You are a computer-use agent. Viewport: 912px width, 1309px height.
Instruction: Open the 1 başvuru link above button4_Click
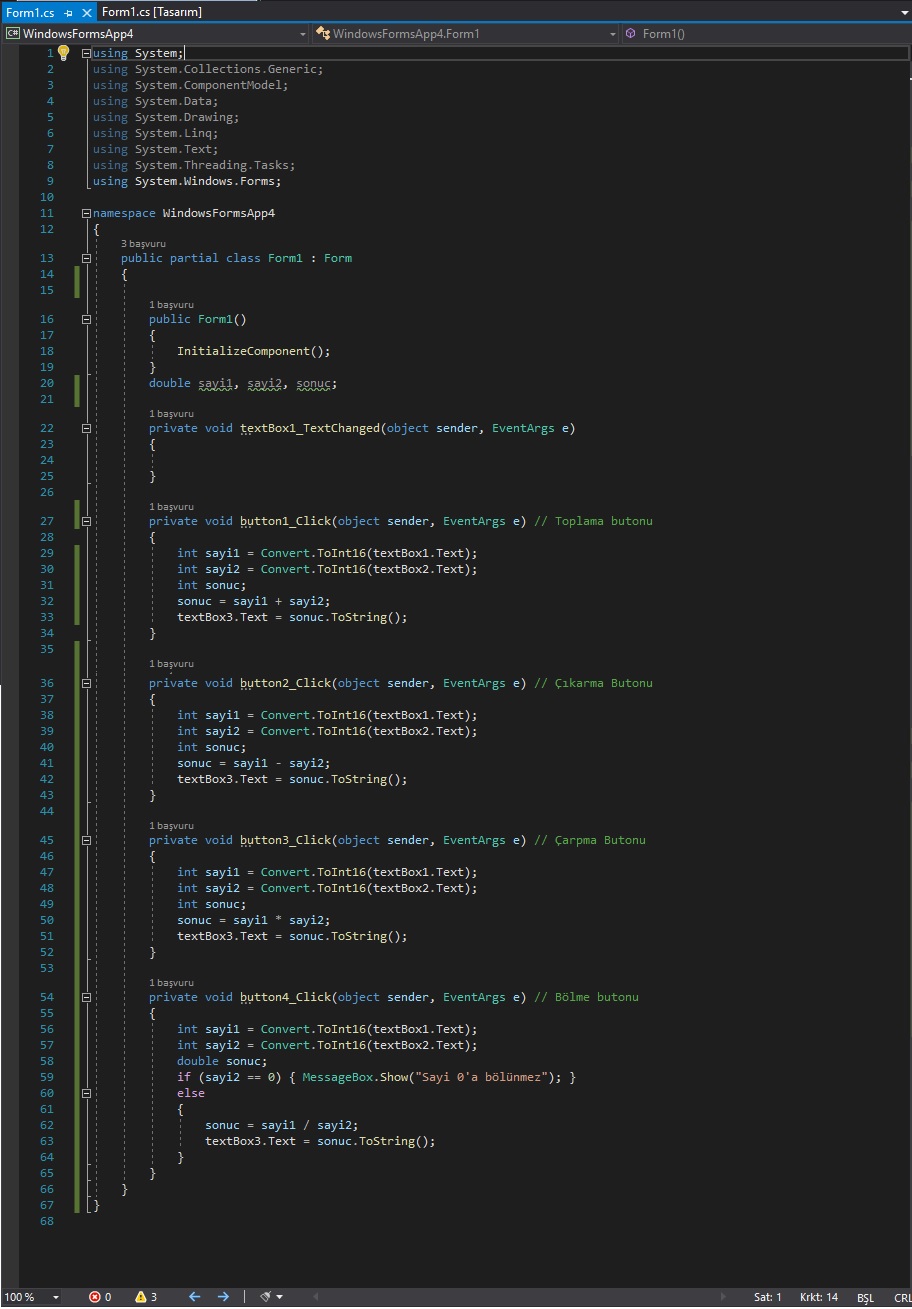tap(171, 982)
